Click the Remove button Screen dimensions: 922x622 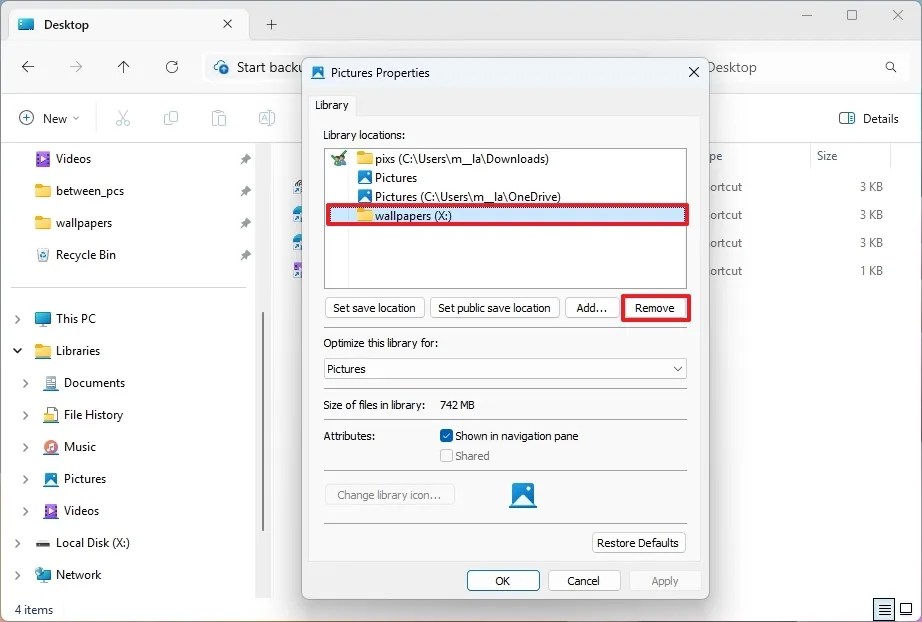(x=655, y=308)
